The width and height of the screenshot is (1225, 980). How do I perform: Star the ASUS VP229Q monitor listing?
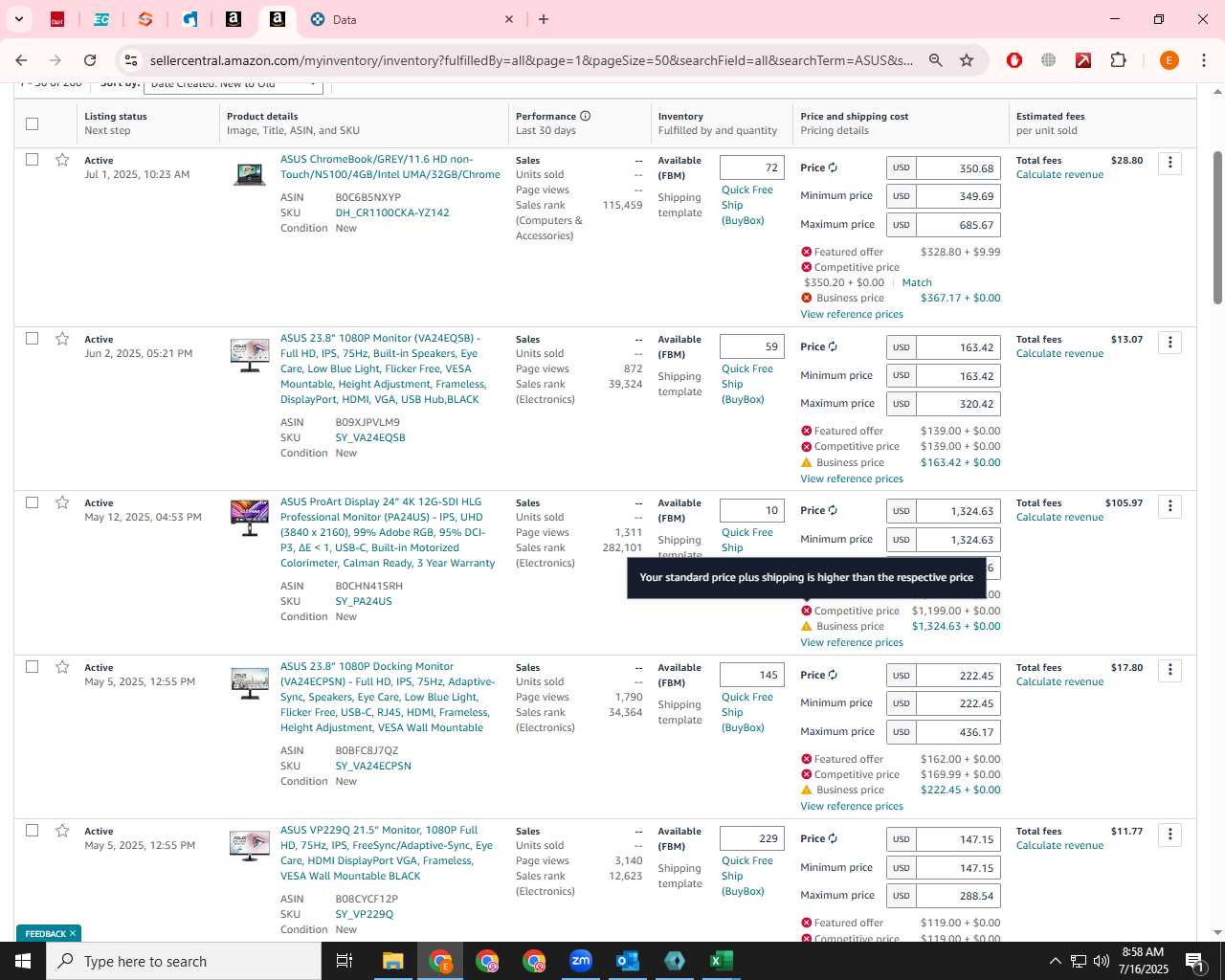[62, 831]
